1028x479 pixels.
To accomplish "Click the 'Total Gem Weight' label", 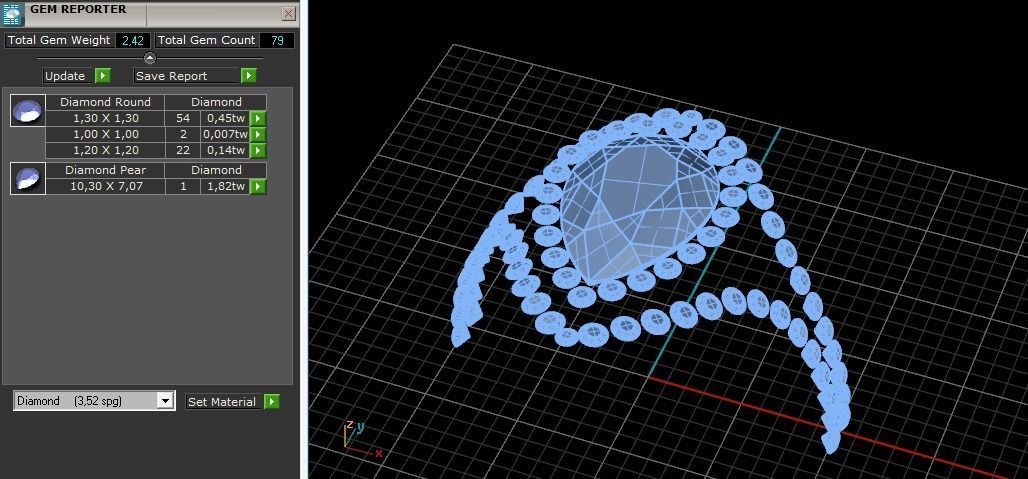I will (x=59, y=40).
